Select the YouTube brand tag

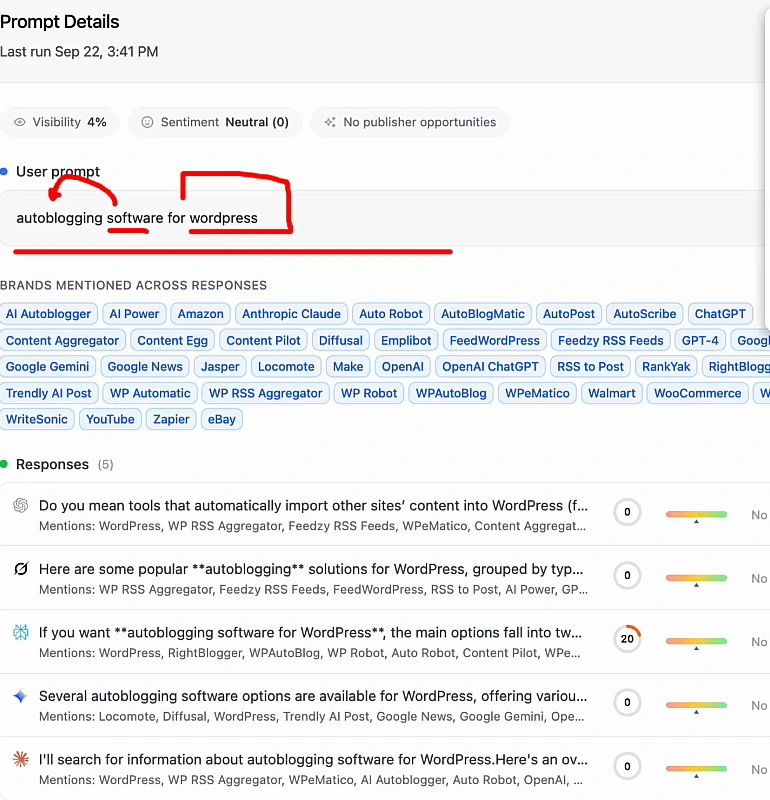pos(110,419)
